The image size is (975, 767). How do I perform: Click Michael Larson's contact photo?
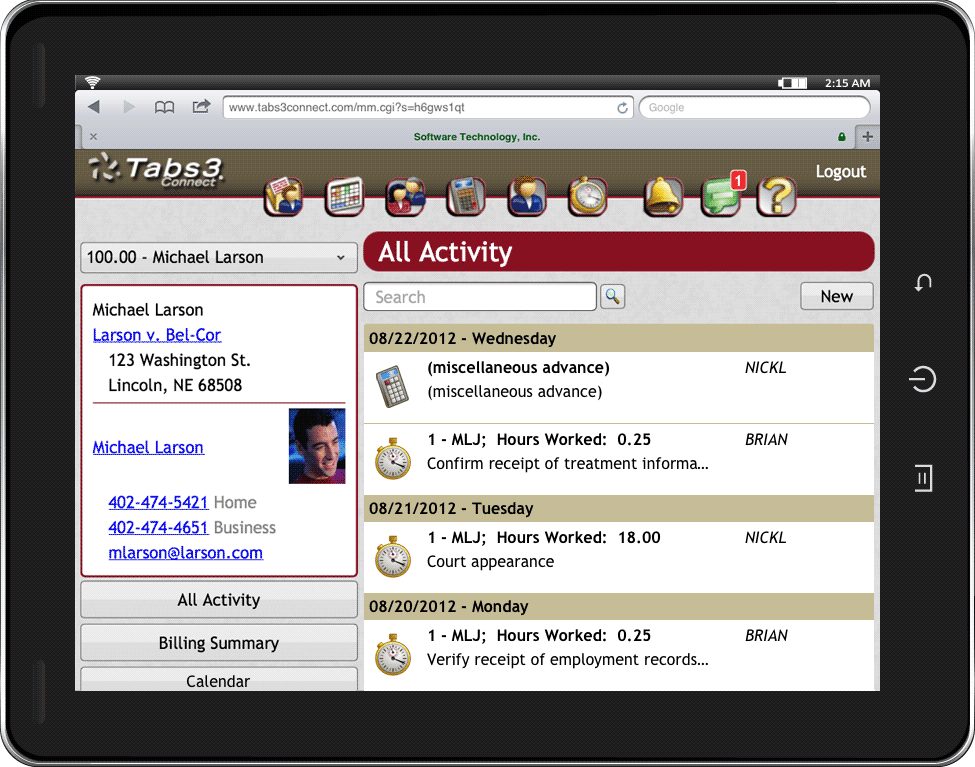(317, 446)
